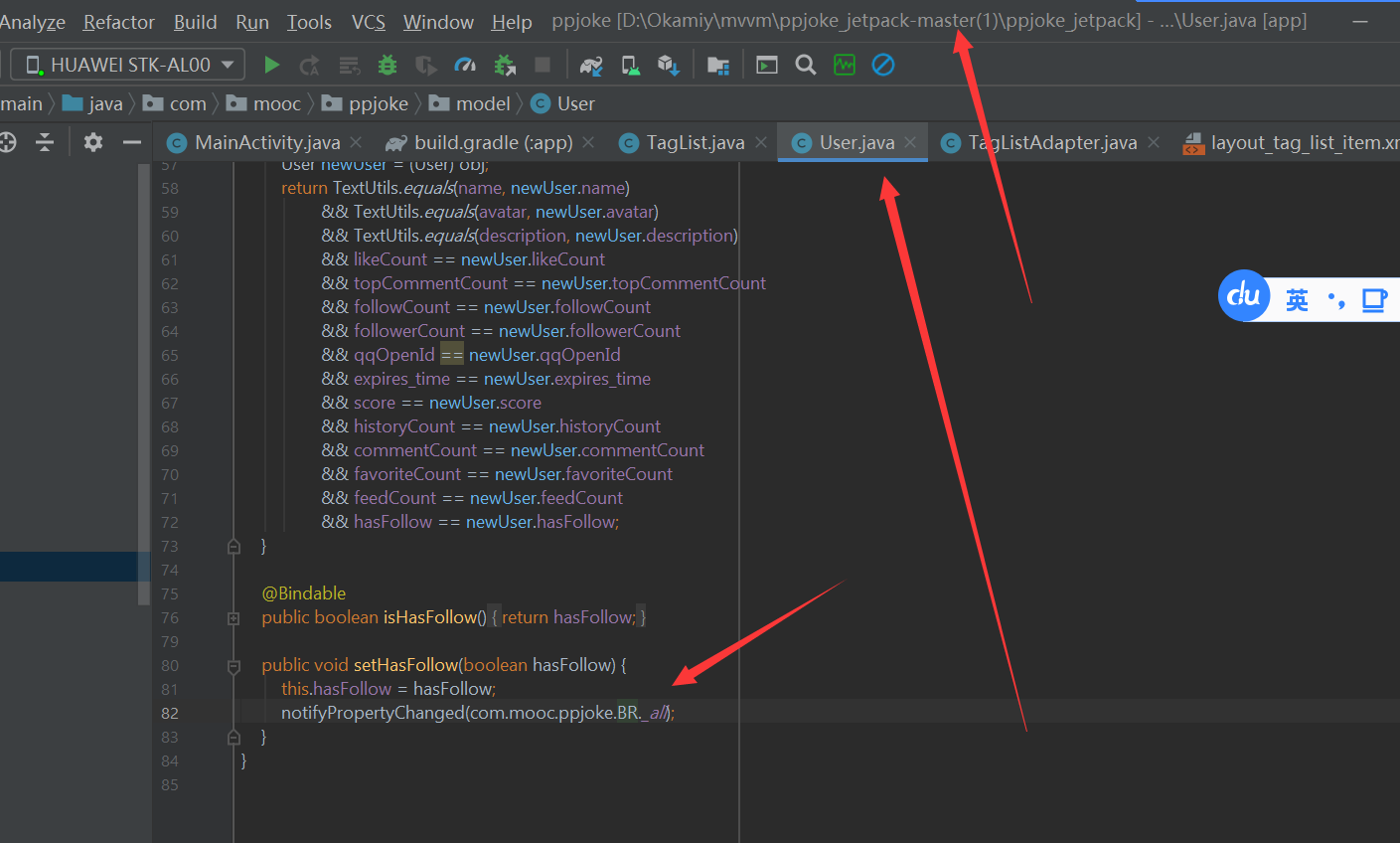Close the TagList.java tab
This screenshot has width=1400, height=843.
click(x=761, y=142)
